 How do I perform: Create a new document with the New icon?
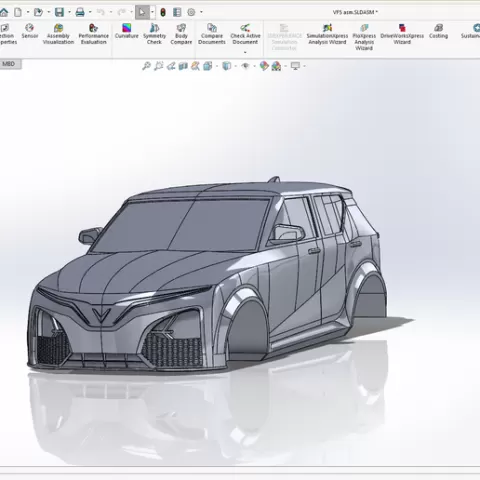(18, 12)
